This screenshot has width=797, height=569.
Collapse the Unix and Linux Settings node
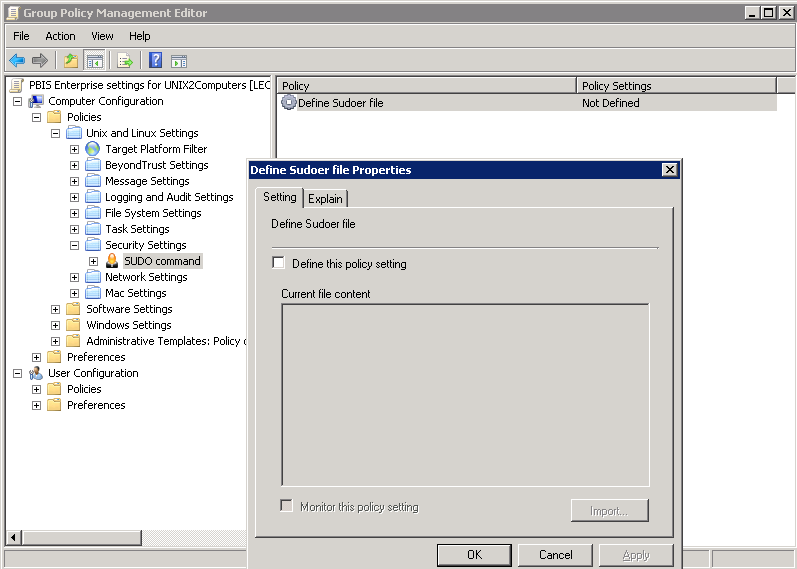click(55, 133)
